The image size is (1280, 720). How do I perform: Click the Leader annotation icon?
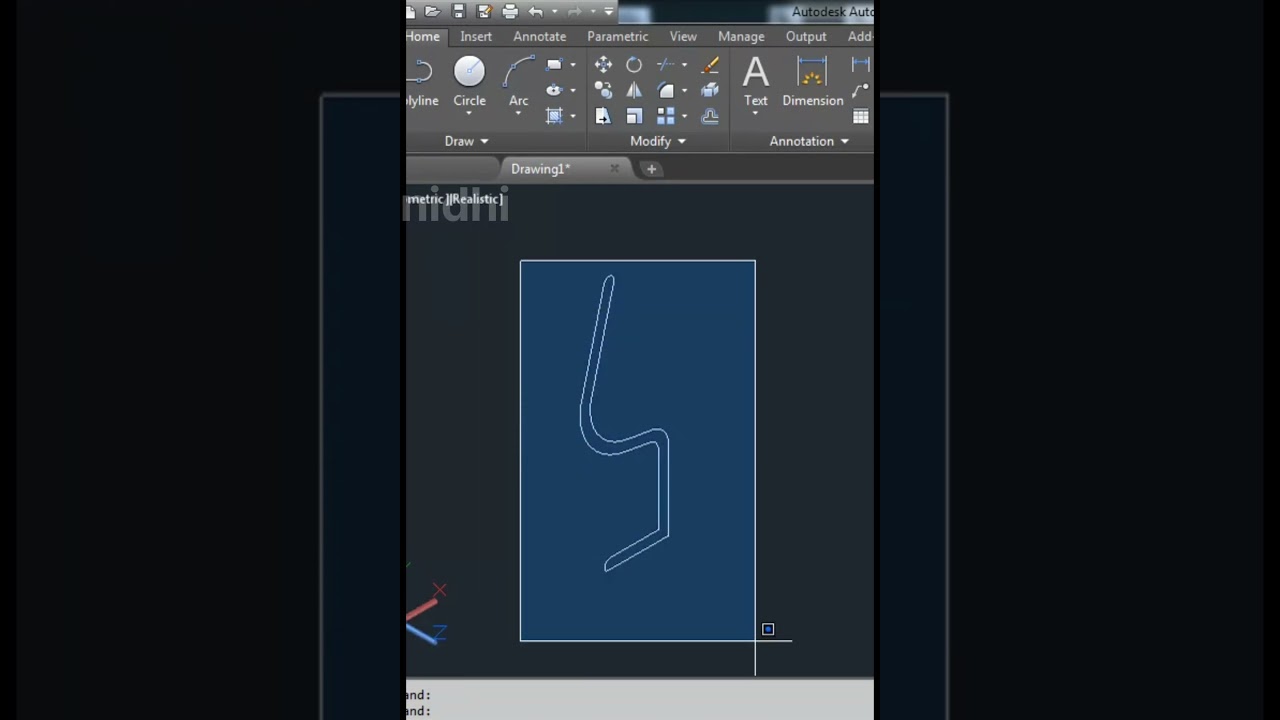(x=861, y=90)
